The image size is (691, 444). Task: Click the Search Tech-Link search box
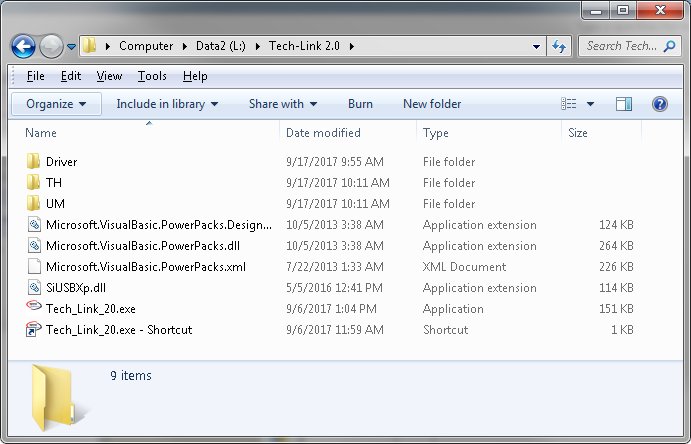620,46
